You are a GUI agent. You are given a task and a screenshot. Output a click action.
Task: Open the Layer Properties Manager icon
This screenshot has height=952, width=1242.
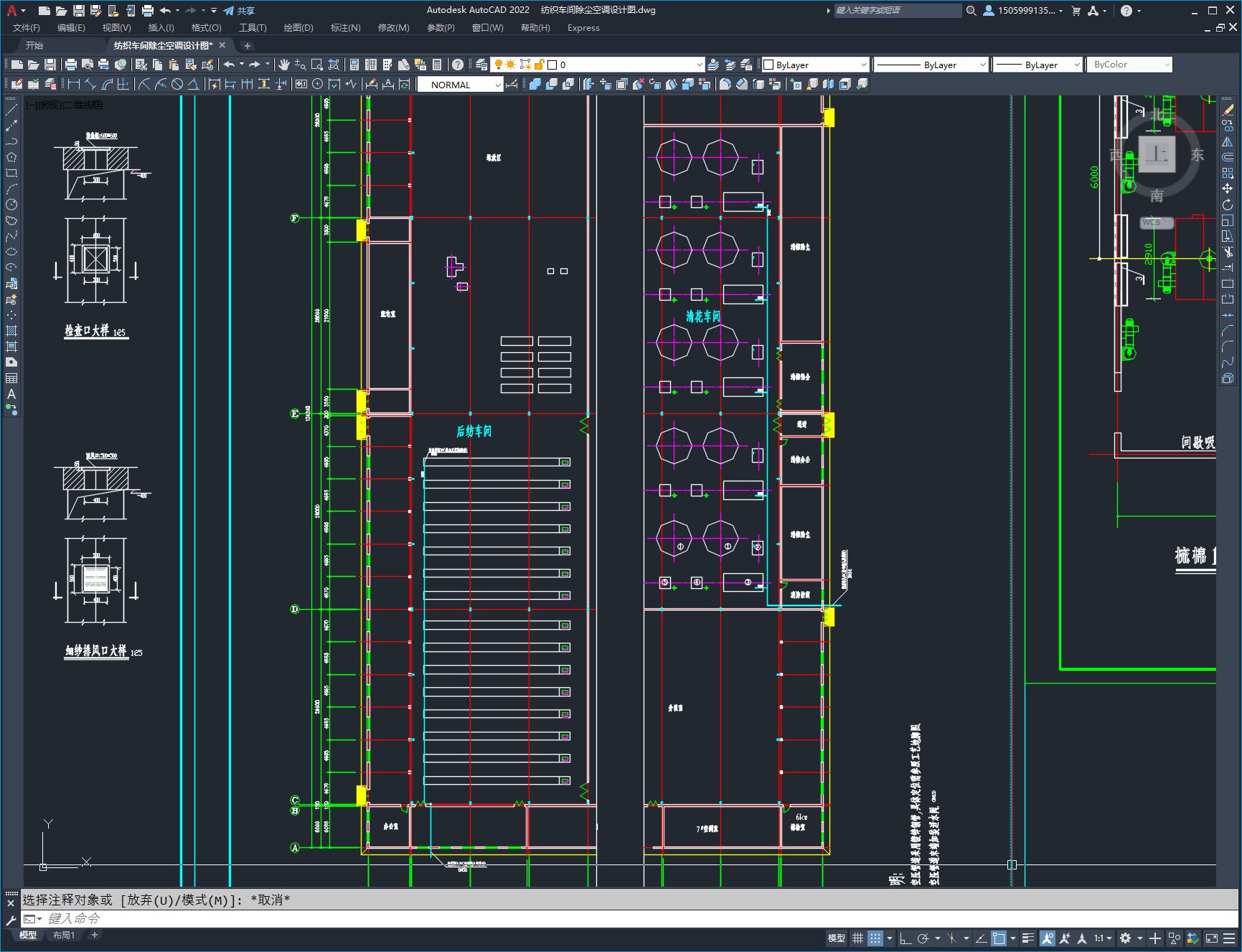point(481,65)
